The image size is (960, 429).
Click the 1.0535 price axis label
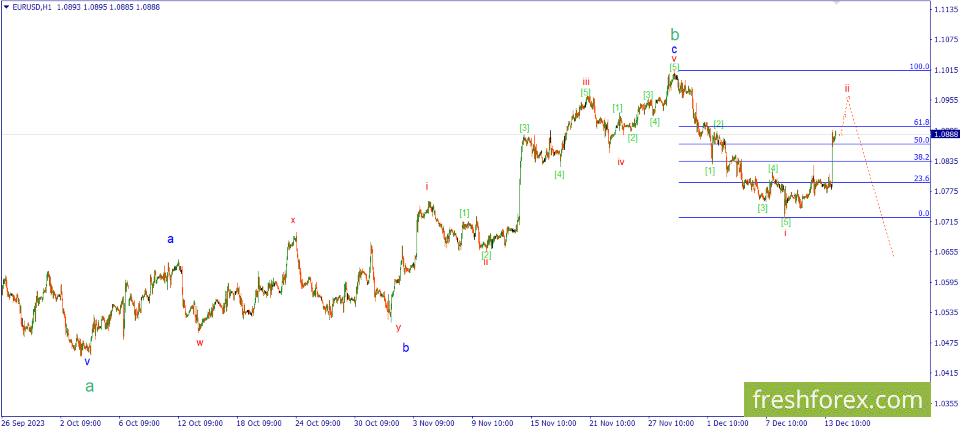coord(945,313)
